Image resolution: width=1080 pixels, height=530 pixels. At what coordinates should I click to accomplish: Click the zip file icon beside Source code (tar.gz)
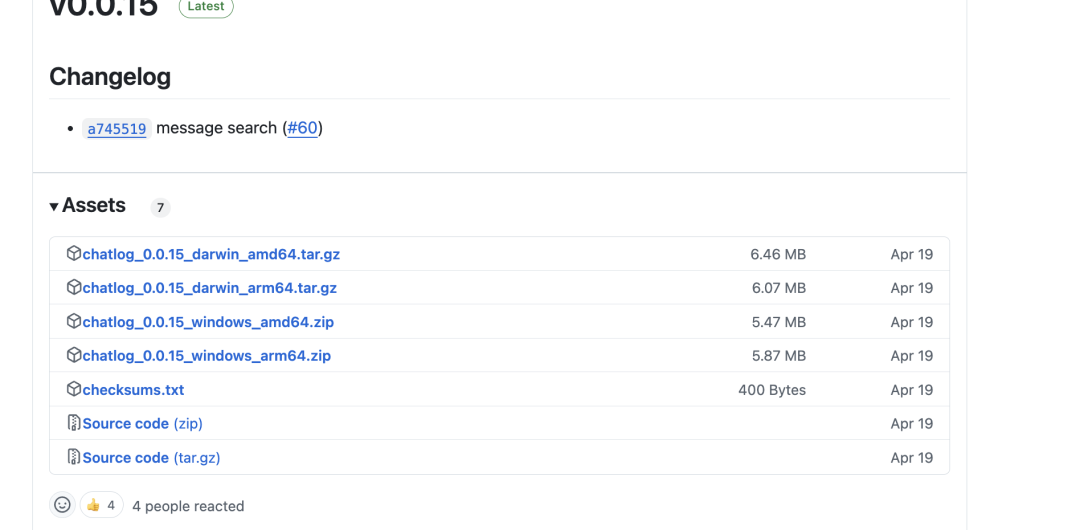pos(74,457)
